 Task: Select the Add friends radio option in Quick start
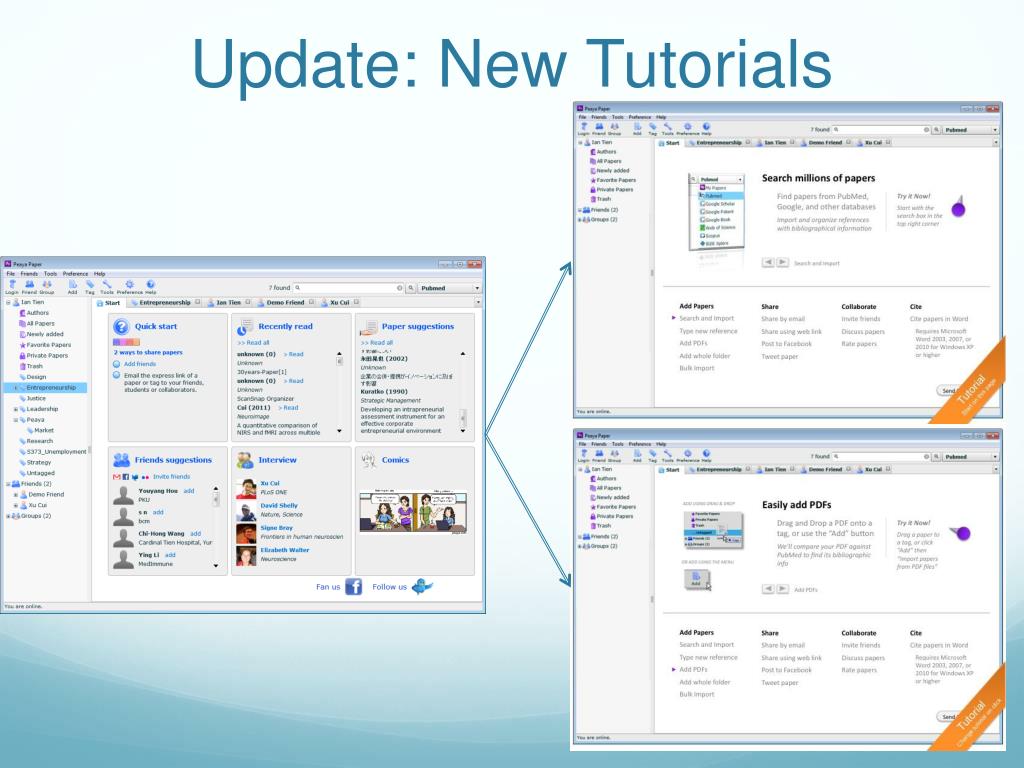point(116,364)
